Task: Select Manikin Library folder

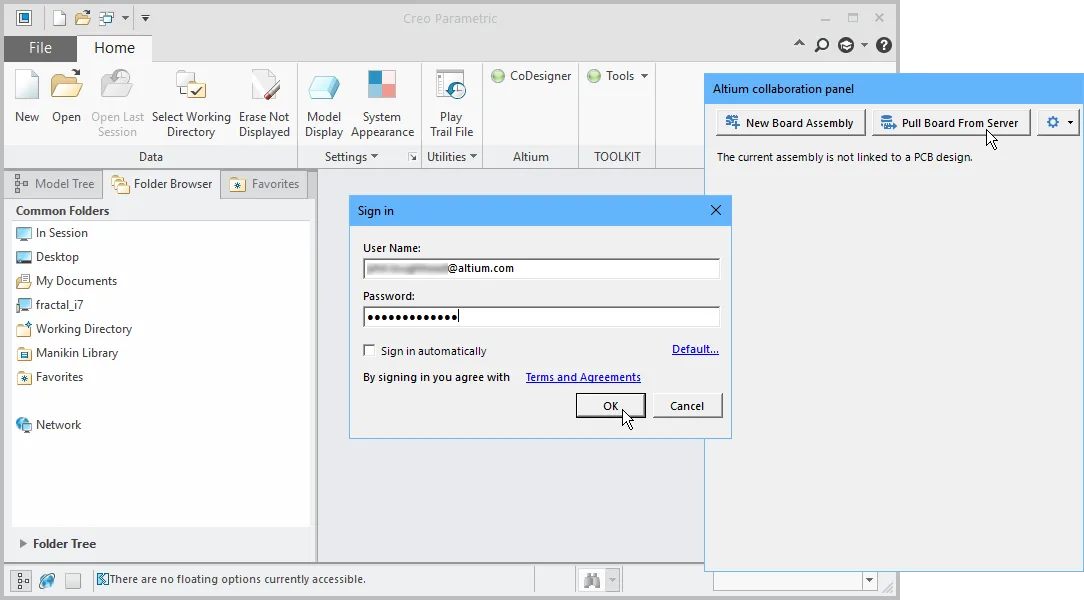Action: tap(67, 353)
